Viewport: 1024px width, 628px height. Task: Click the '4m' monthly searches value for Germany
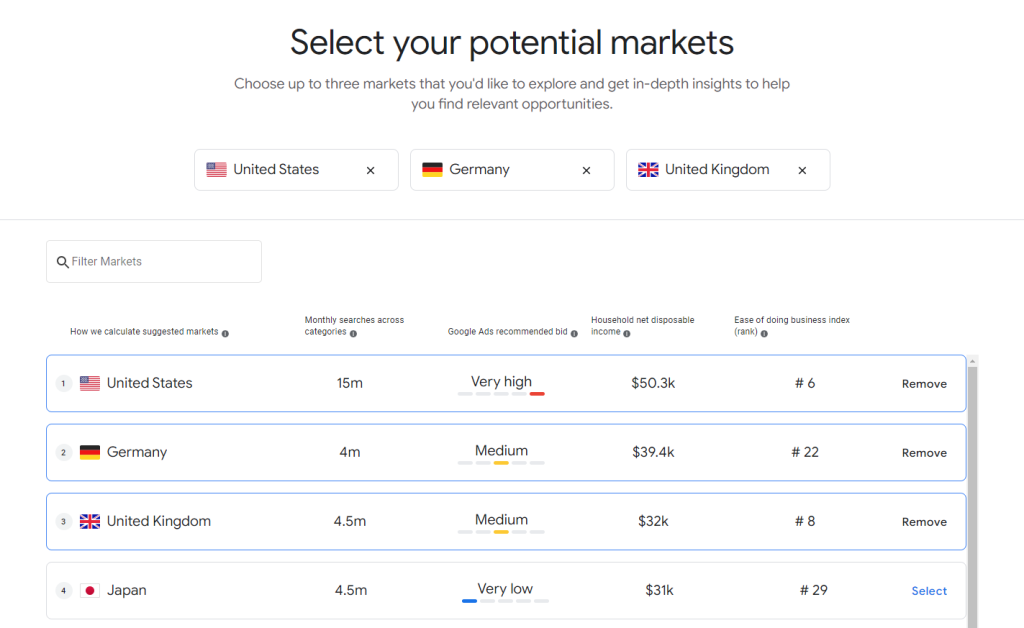point(350,452)
